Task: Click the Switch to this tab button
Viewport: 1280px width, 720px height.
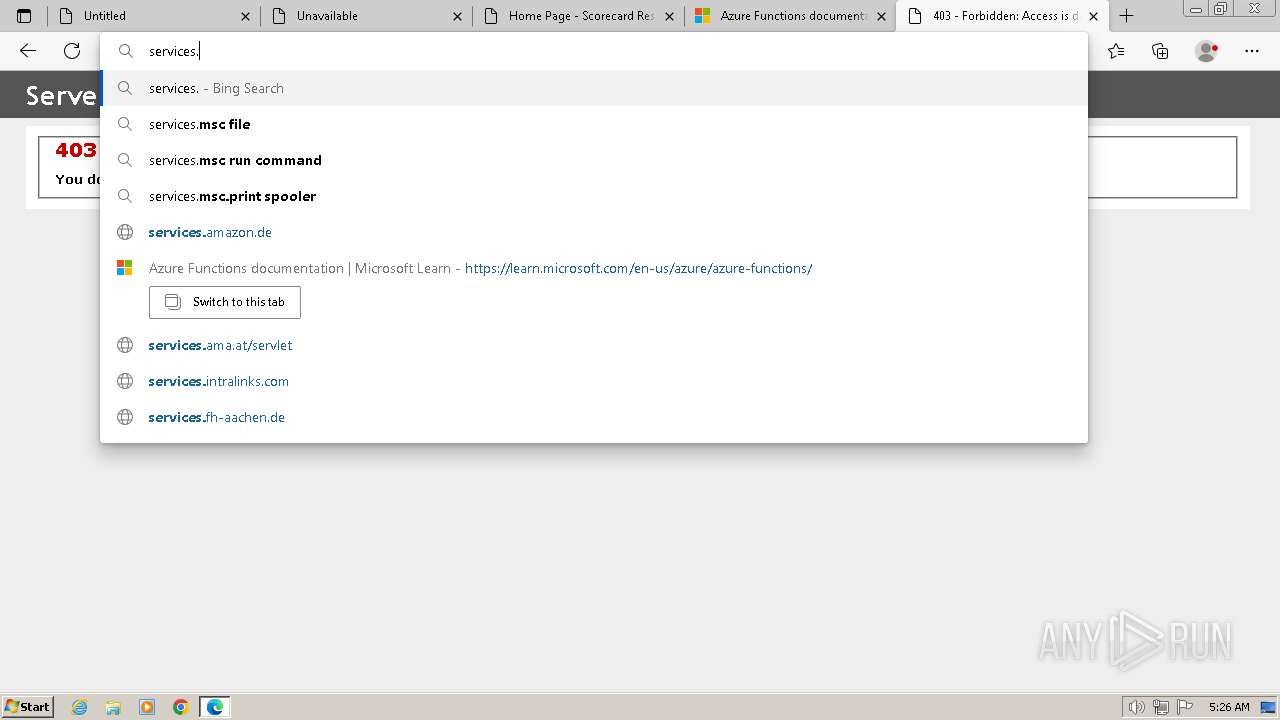Action: click(225, 302)
